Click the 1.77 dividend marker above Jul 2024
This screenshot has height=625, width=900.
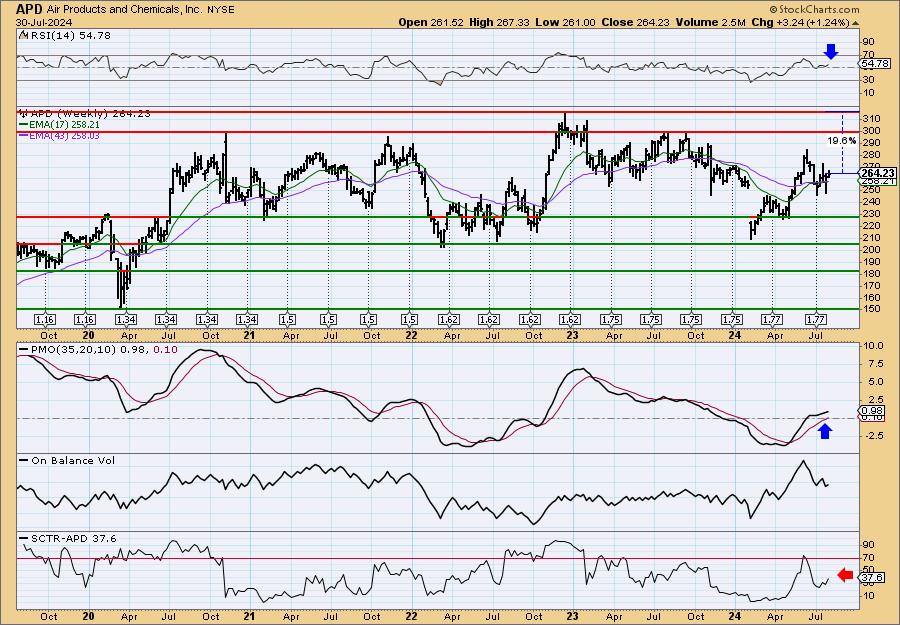pyautogui.click(x=816, y=320)
